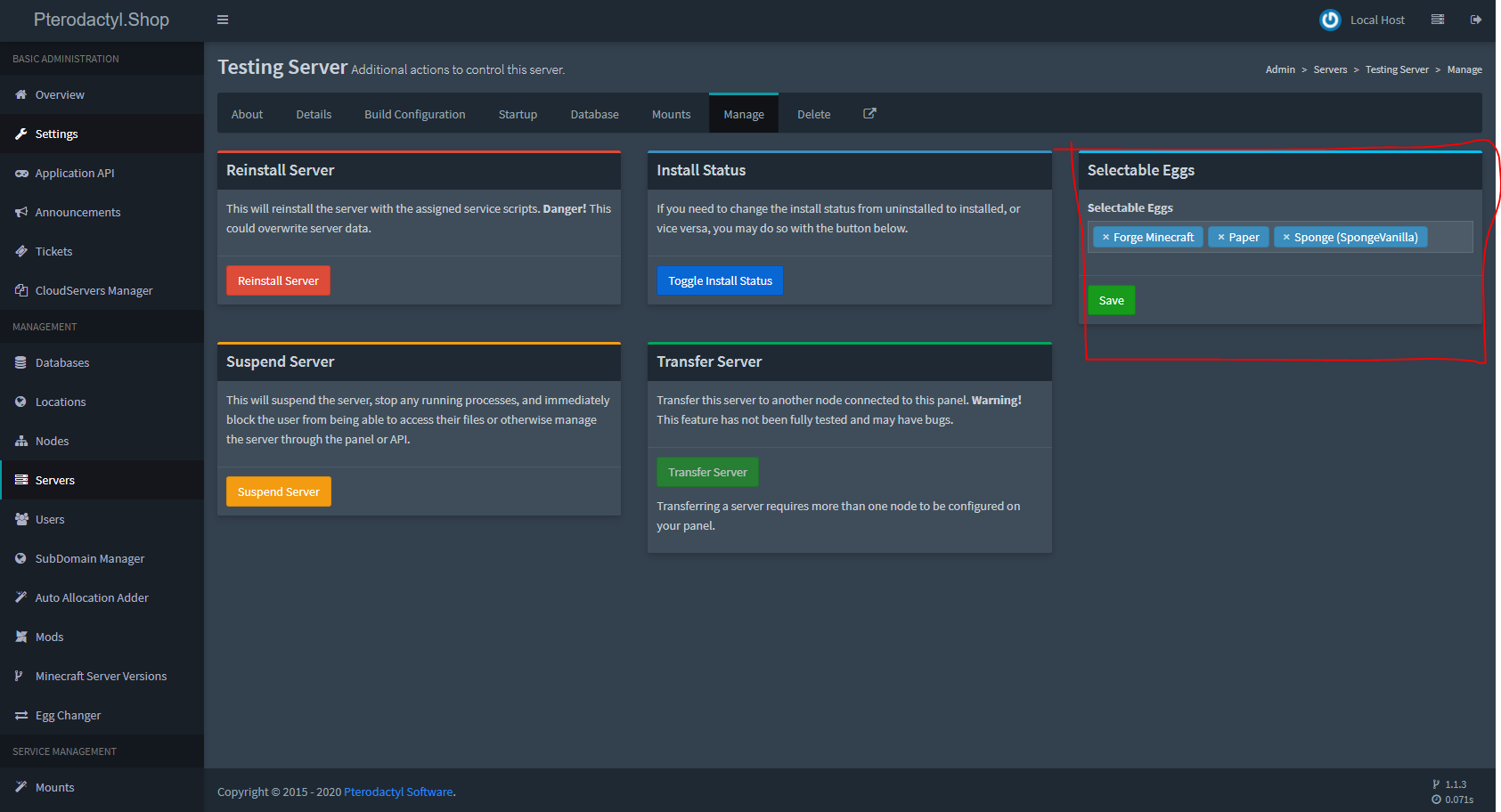Open the Startup tab
1501x812 pixels.
518,115
